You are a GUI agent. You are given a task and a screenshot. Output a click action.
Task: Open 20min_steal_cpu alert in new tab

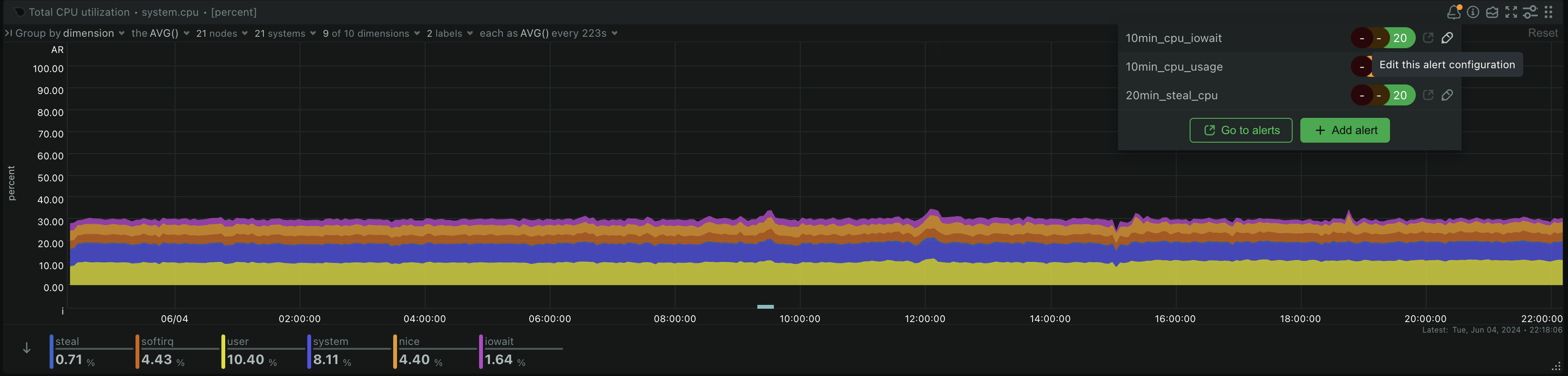(1428, 95)
